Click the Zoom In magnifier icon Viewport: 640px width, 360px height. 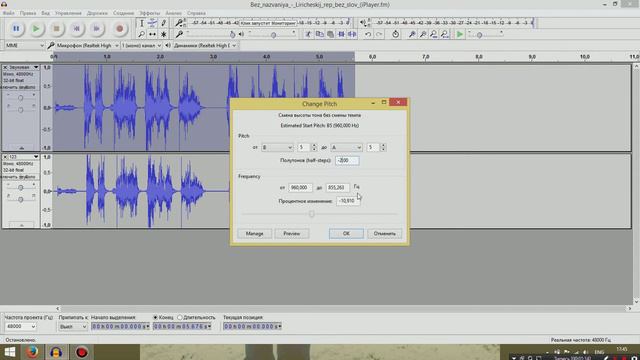coord(412,34)
